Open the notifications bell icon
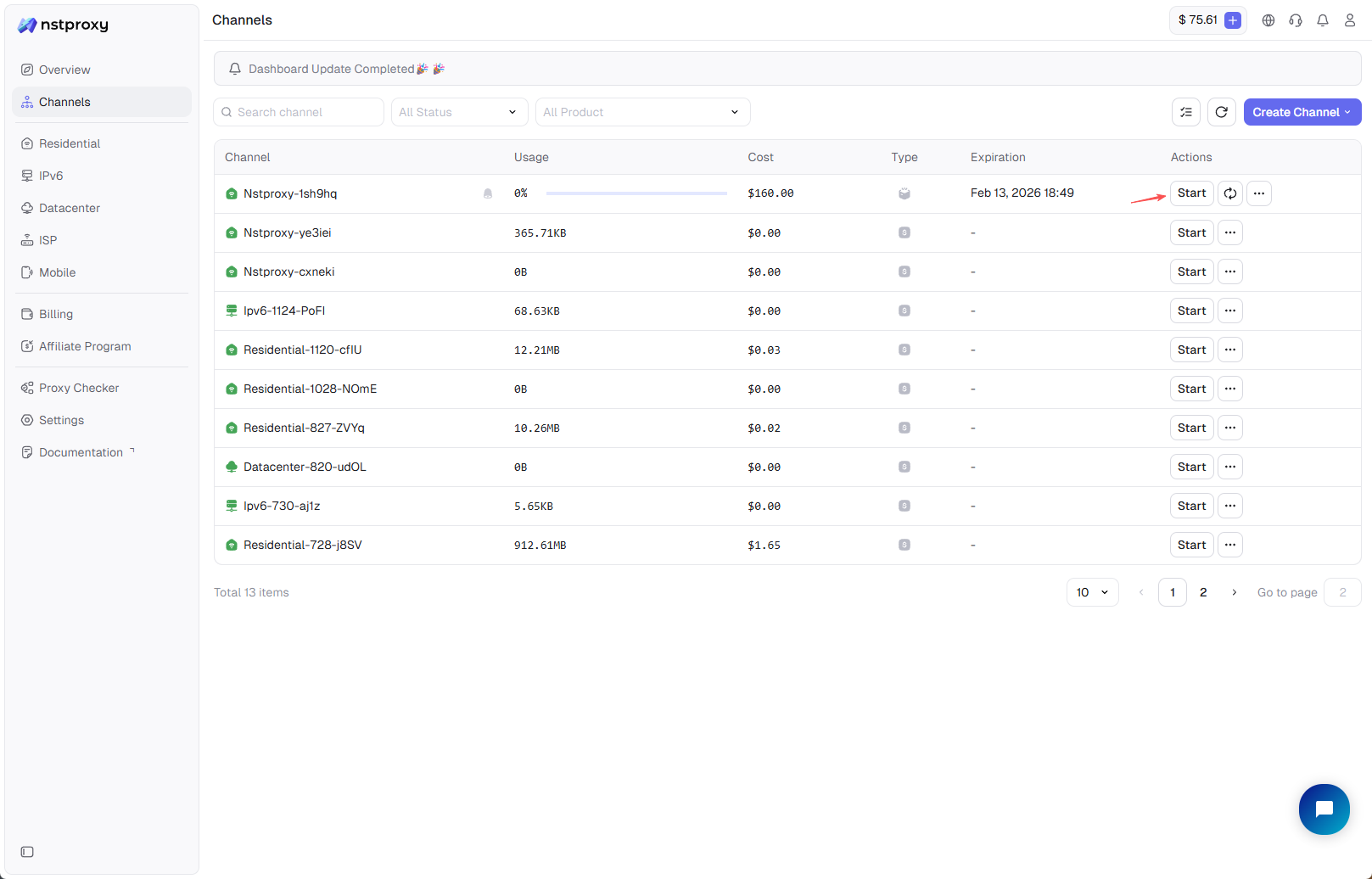Viewport: 1372px width, 879px height. (1323, 20)
